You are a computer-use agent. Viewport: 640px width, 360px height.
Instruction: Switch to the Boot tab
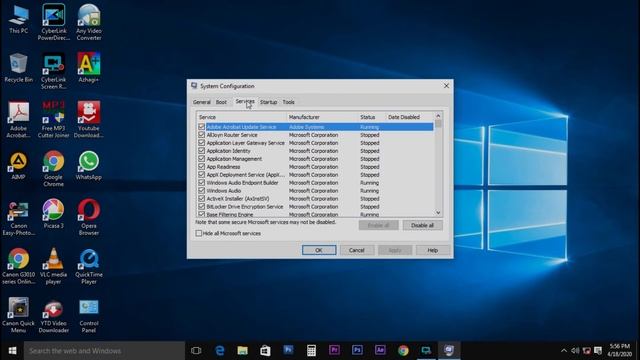pyautogui.click(x=221, y=102)
